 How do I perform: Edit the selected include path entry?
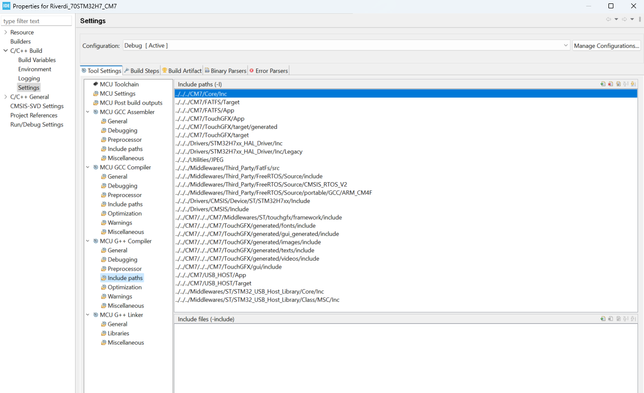618,84
